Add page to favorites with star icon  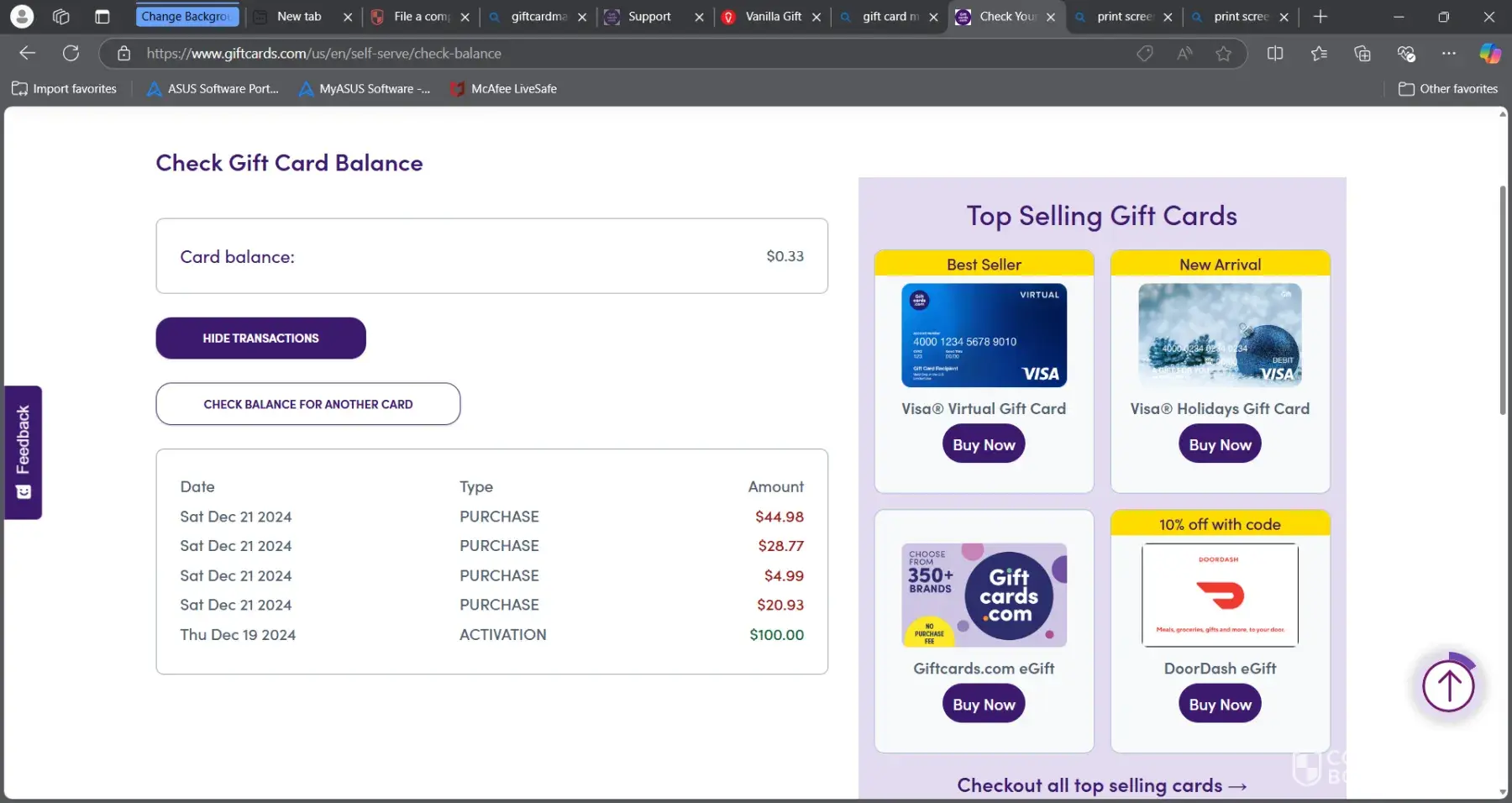click(x=1223, y=54)
